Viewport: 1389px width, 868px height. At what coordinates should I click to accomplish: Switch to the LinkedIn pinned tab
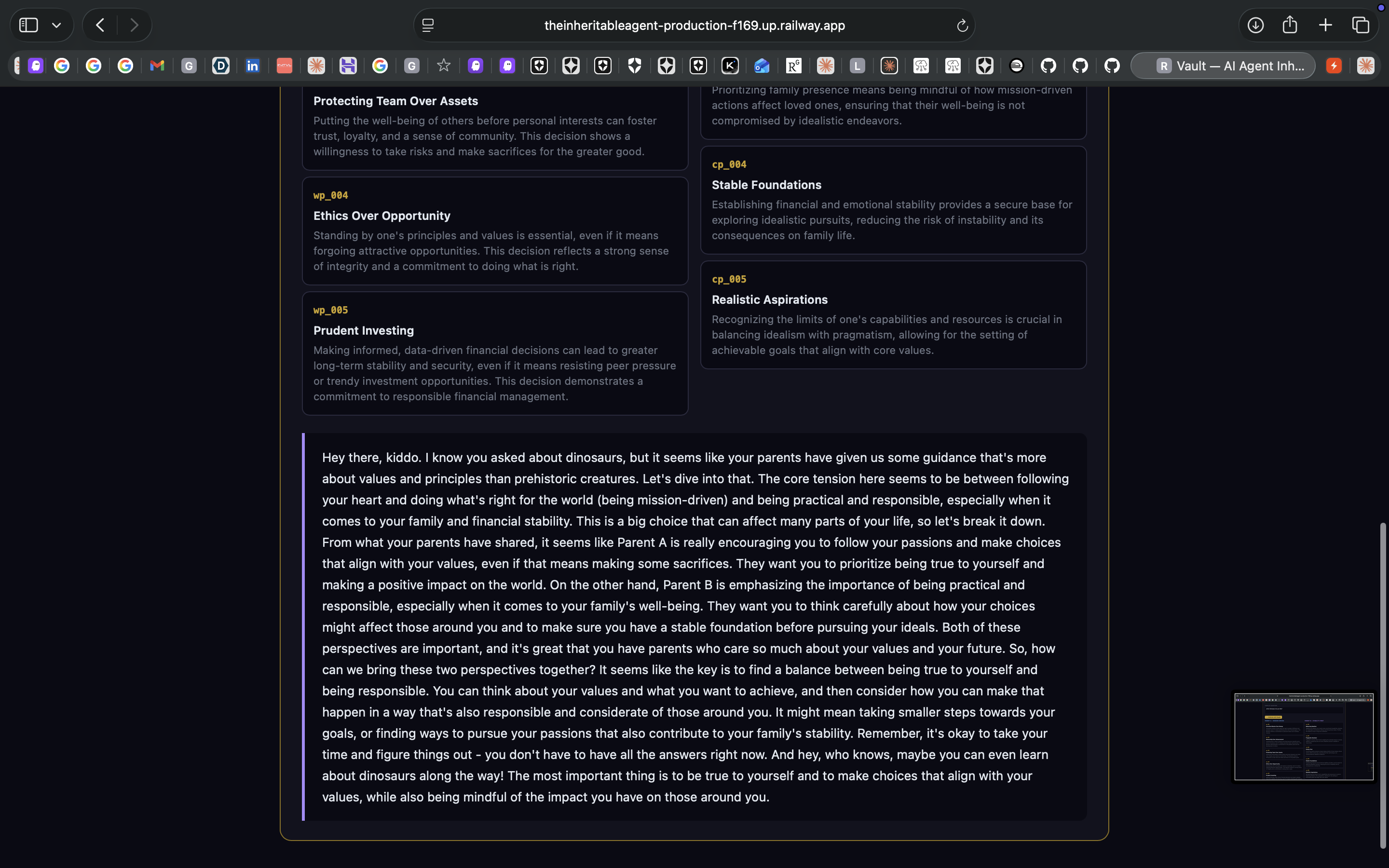tap(253, 66)
